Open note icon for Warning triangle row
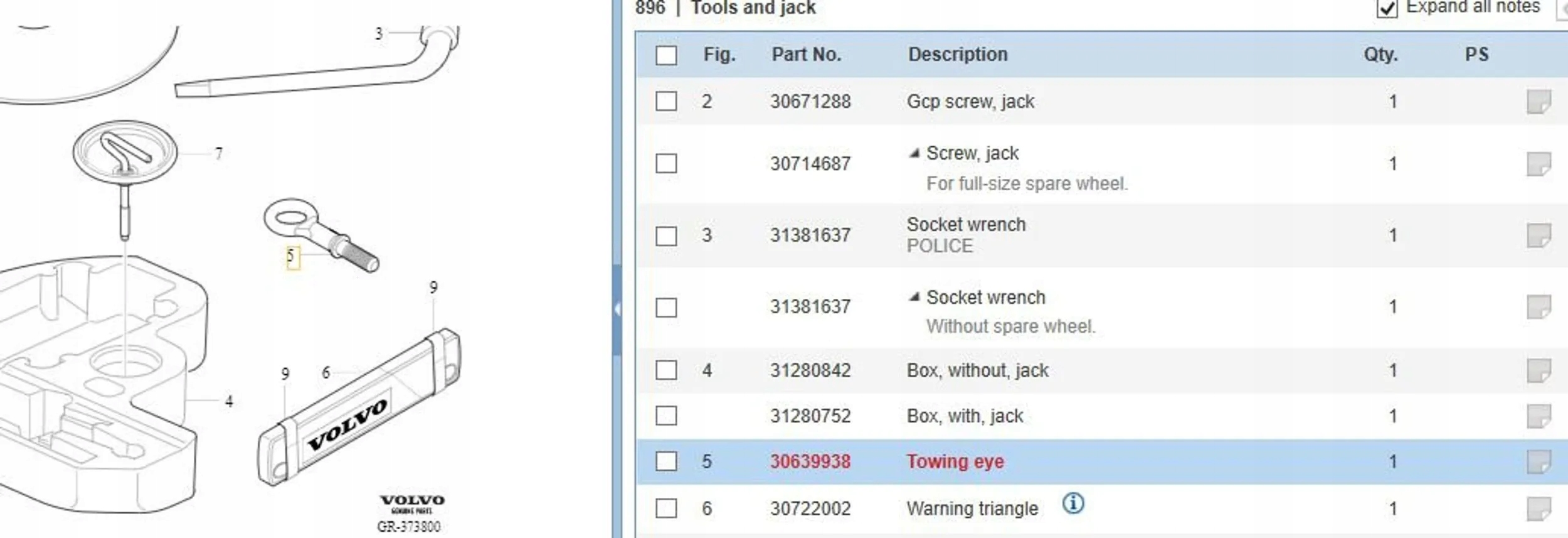Viewport: 1568px width, 538px height. [x=1539, y=508]
